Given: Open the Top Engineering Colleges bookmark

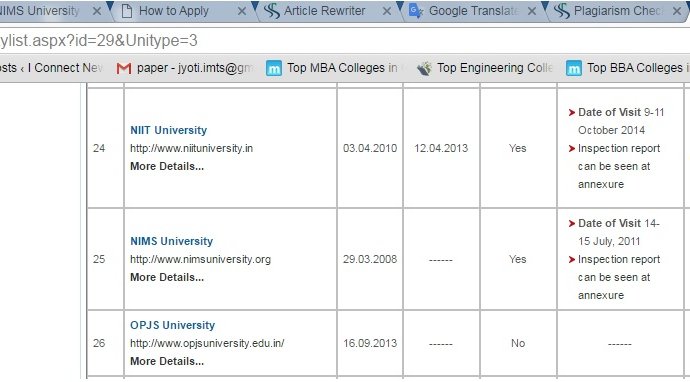Looking at the screenshot, I should pos(485,68).
